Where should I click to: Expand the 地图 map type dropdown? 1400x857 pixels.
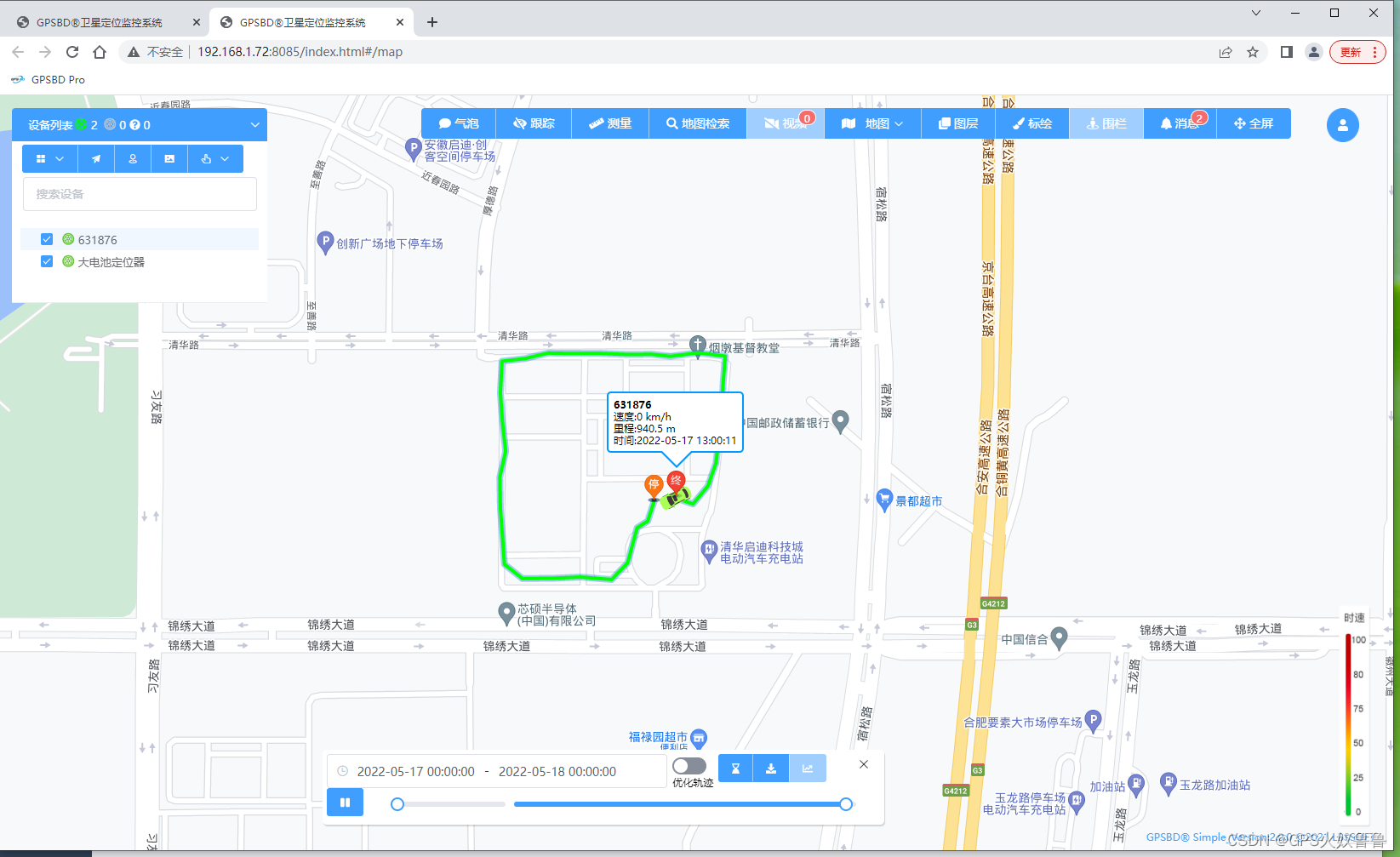click(x=872, y=123)
